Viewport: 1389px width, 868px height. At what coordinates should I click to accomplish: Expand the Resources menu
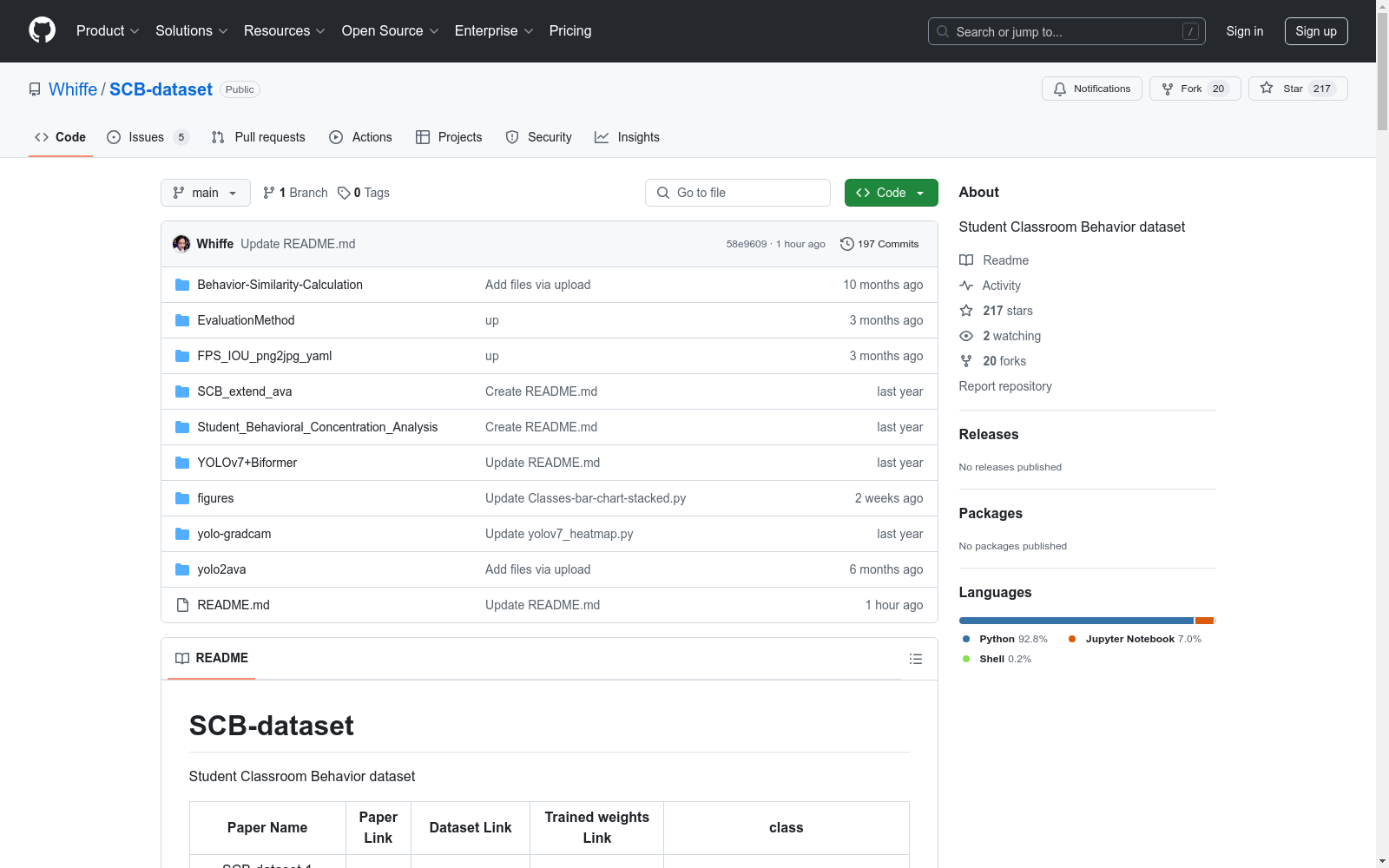coord(285,30)
